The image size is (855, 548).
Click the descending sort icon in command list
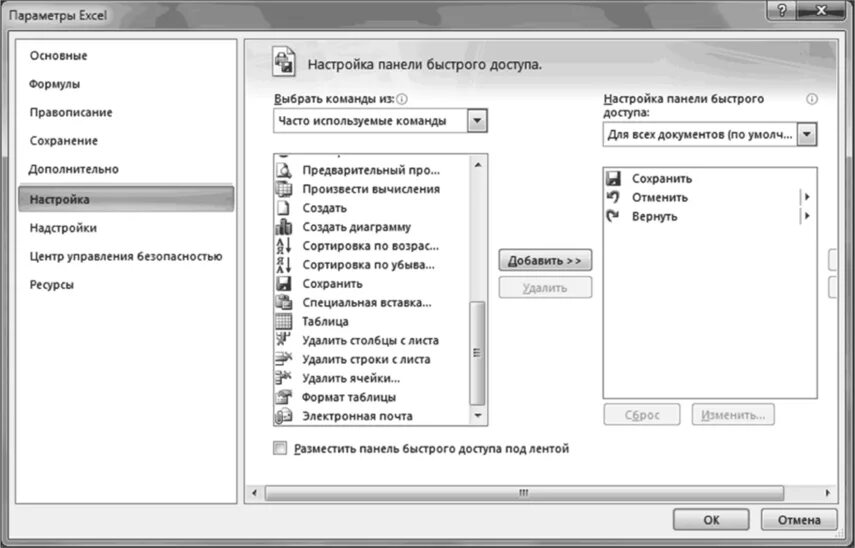(x=284, y=264)
